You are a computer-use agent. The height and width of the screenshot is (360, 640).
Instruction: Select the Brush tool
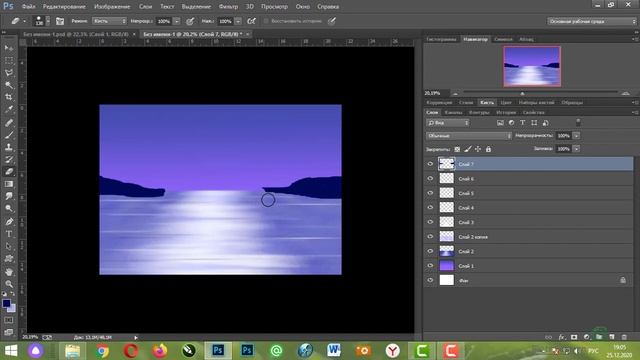click(9, 135)
